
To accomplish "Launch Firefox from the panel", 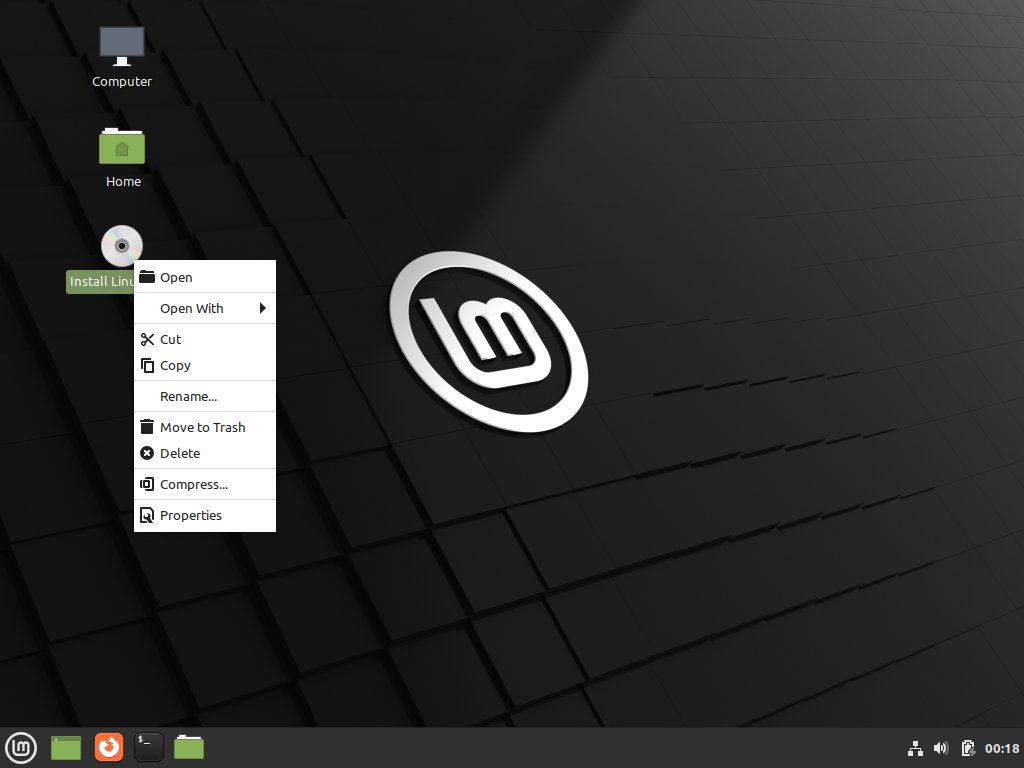I will (108, 747).
